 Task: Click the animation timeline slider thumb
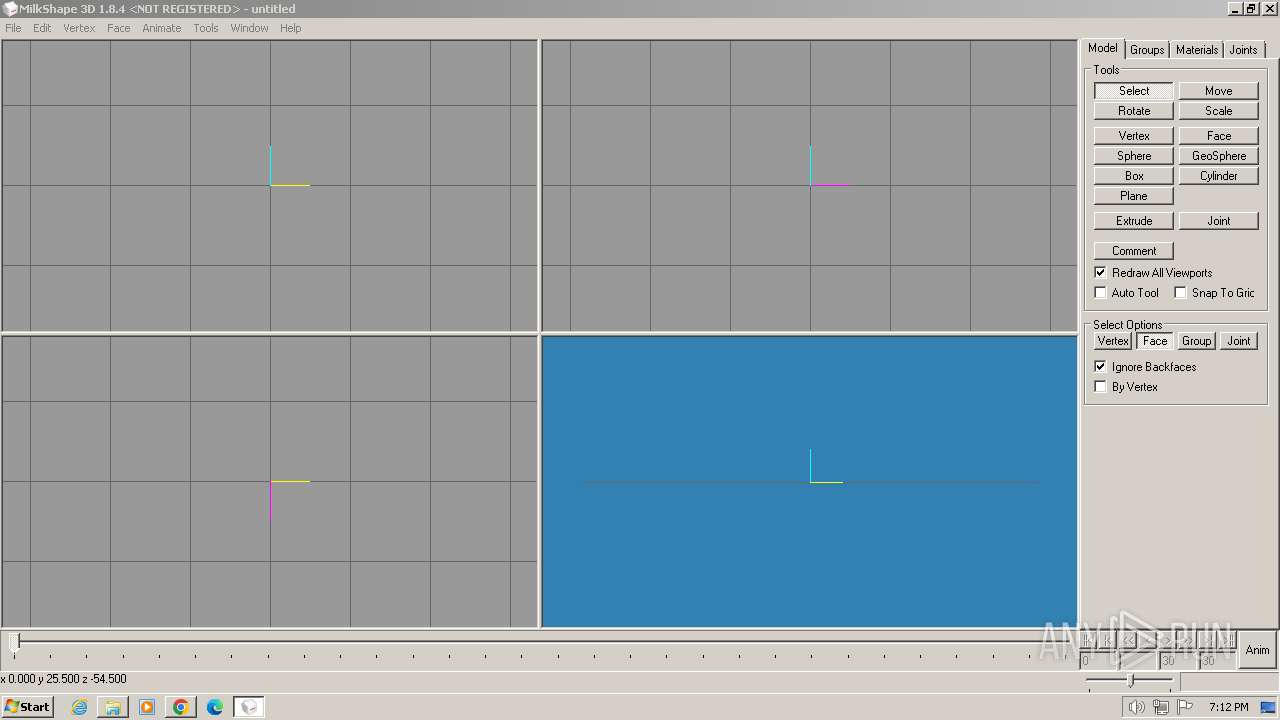[15, 641]
